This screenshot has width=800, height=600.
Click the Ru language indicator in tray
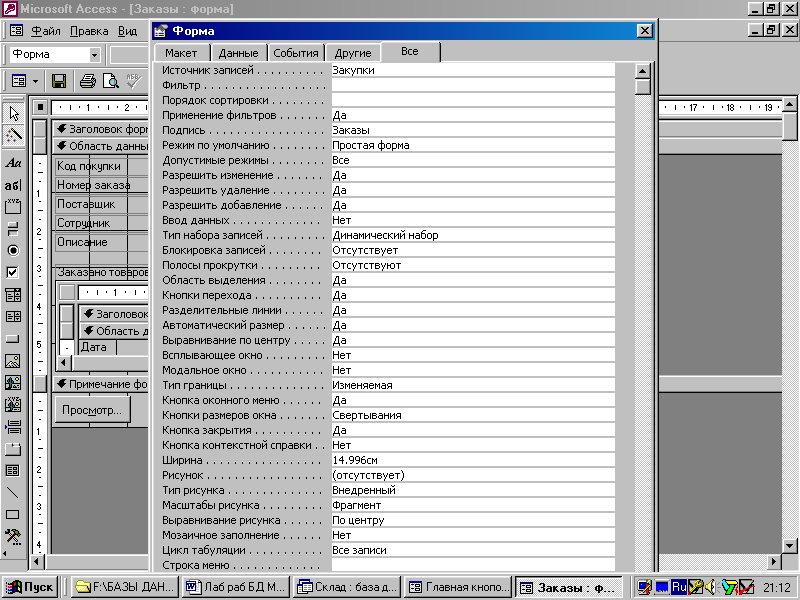[679, 587]
